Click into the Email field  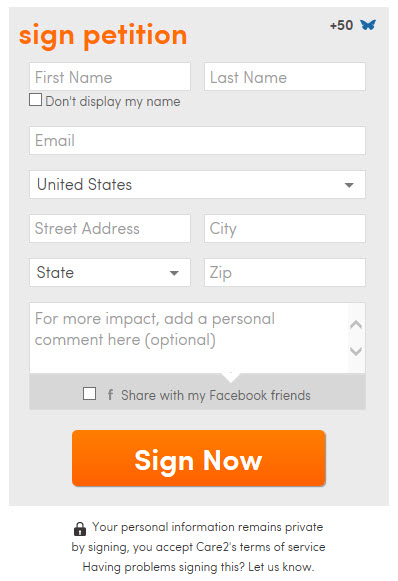[x=197, y=141]
